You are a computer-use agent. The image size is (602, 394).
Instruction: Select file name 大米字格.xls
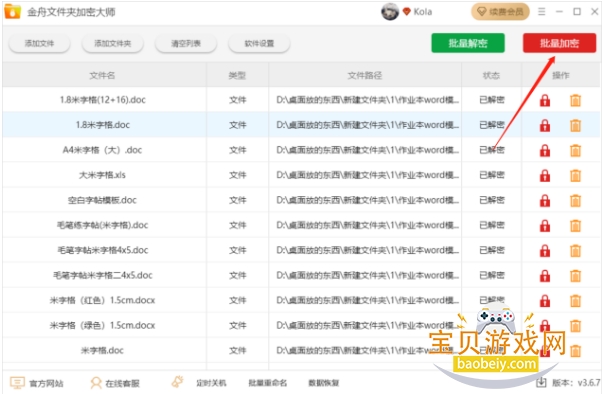point(103,175)
